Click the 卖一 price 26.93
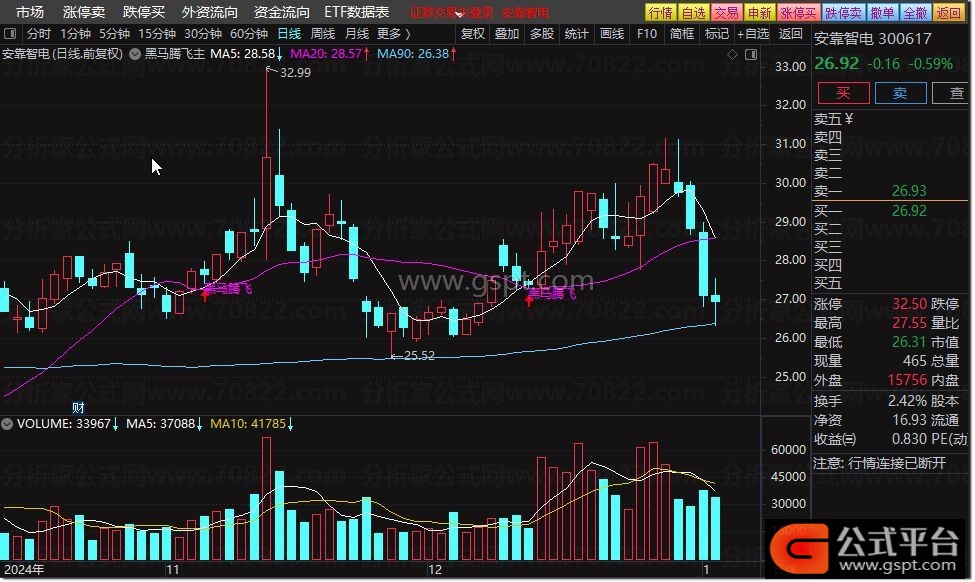The image size is (975, 582). point(909,191)
